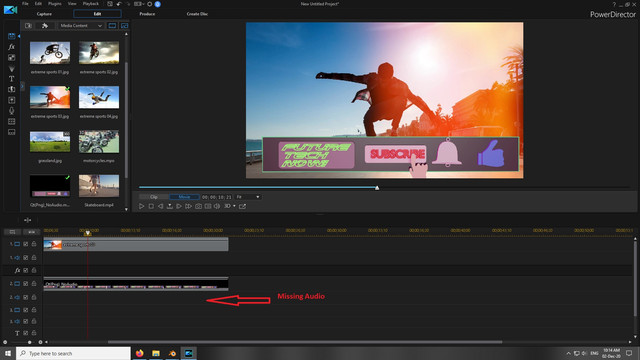Open the Particle Room in sidebar
This screenshot has height=360, width=640.
(x=11, y=69)
